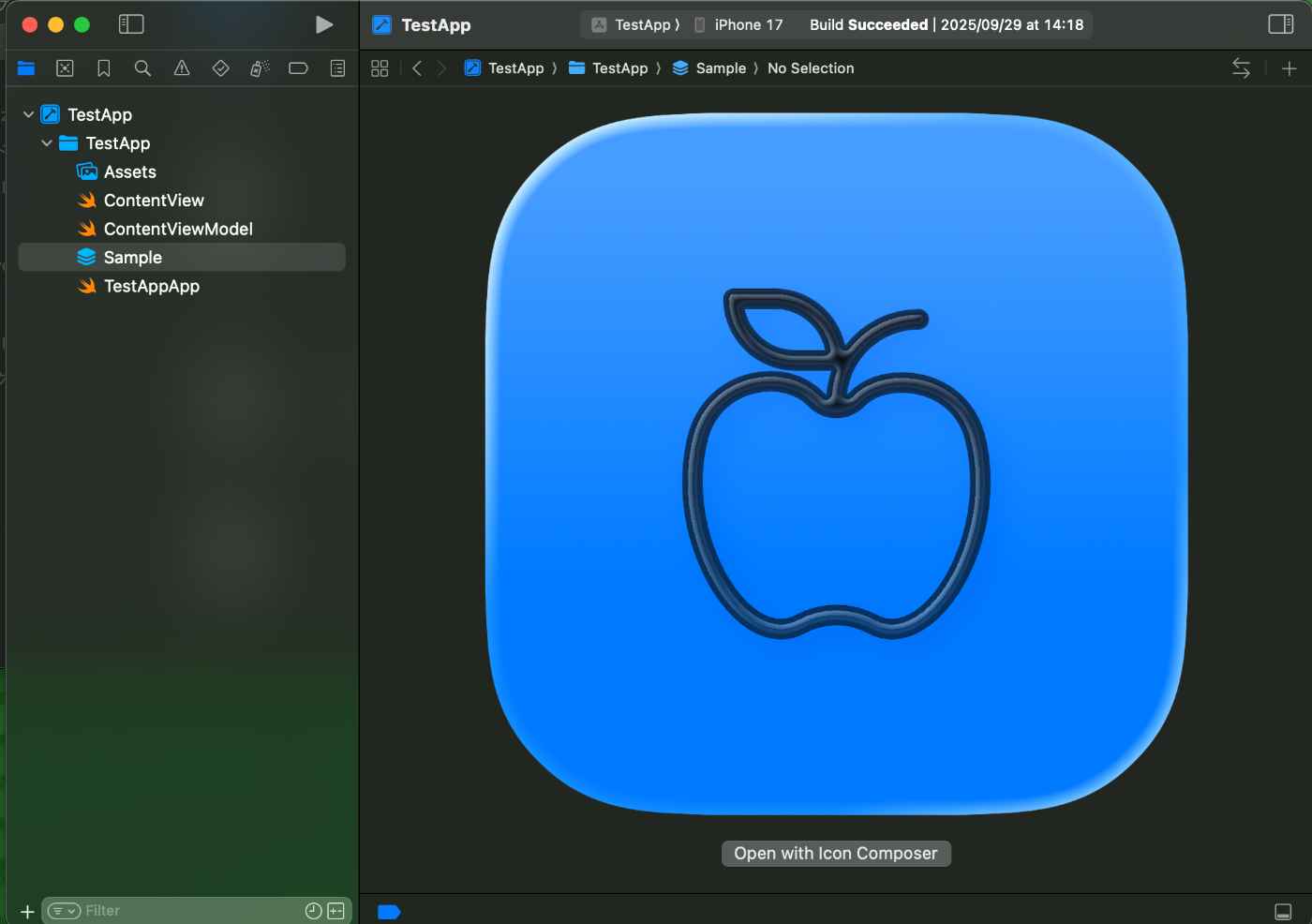
Task: Select the TestApp folder row
Action: tap(118, 143)
